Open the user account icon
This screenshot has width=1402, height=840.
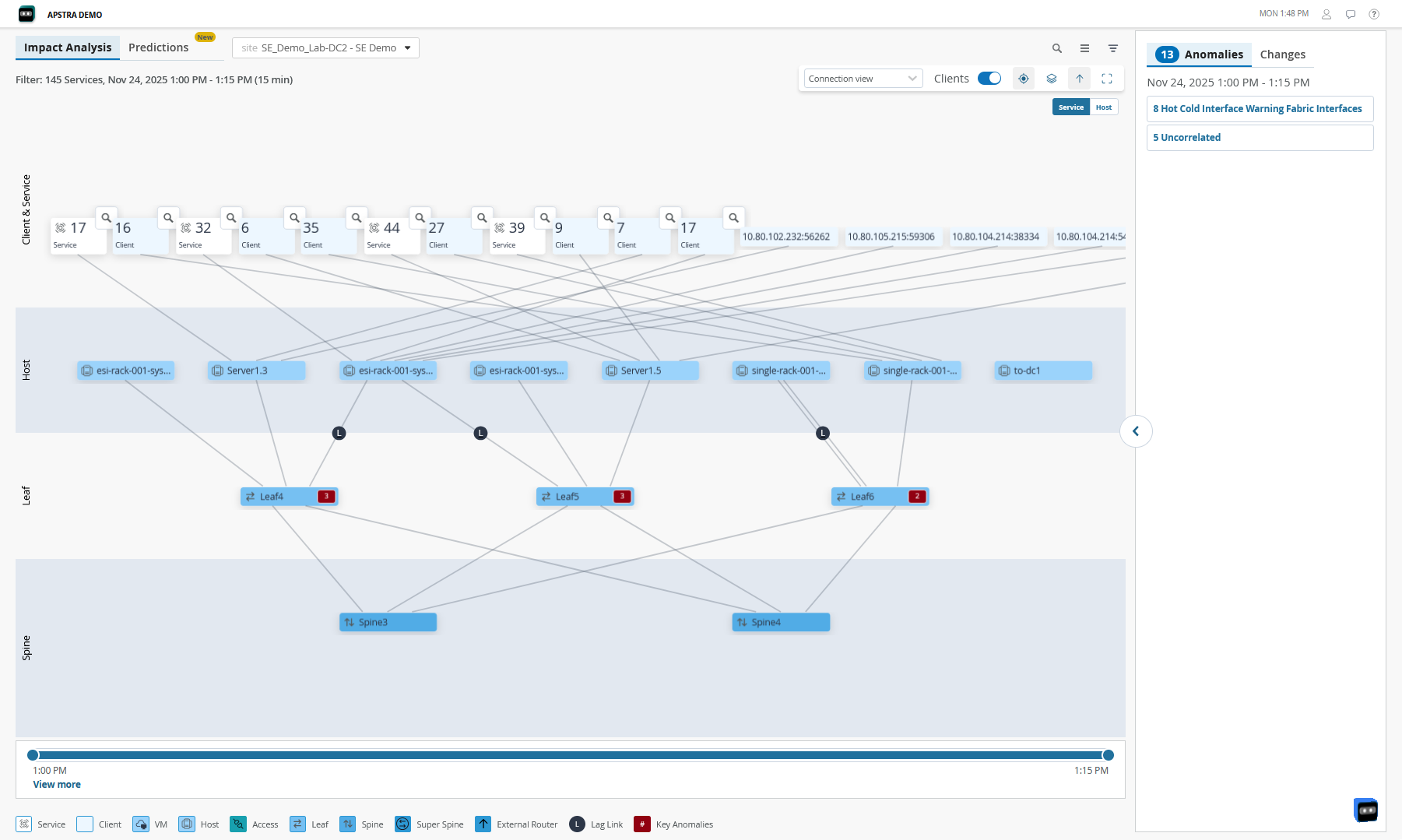[1326, 14]
